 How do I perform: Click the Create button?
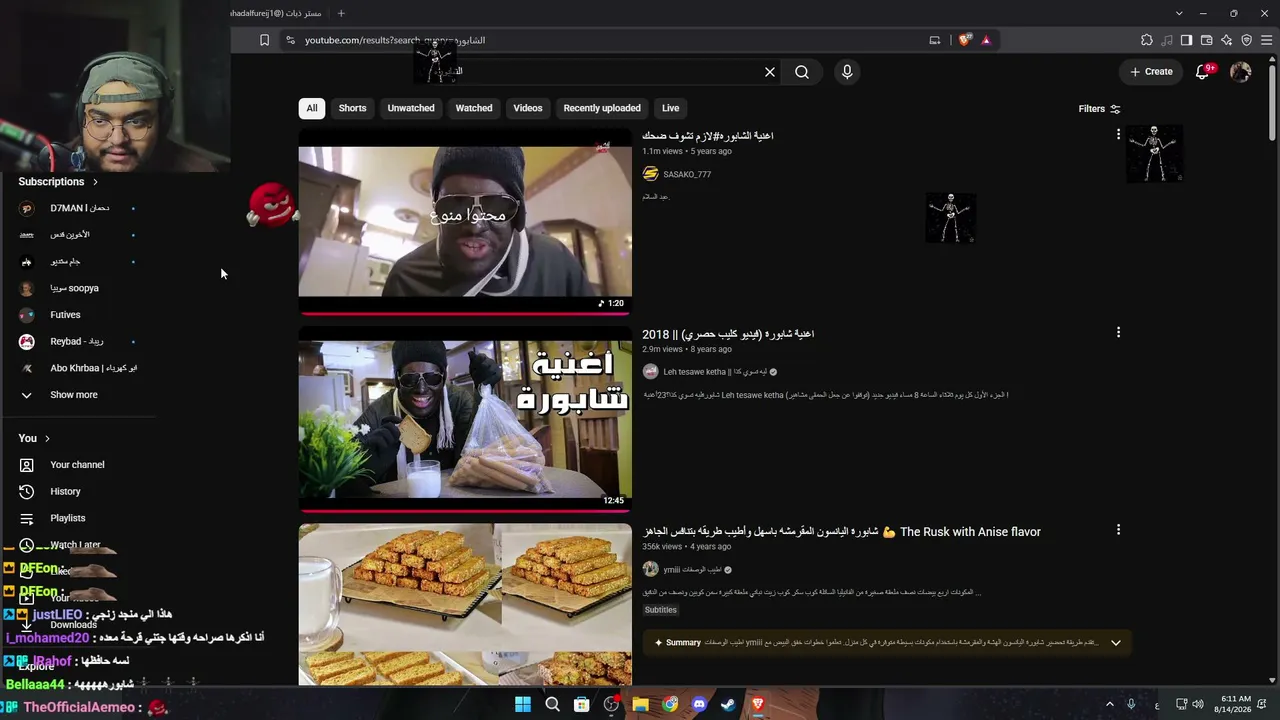(1151, 72)
